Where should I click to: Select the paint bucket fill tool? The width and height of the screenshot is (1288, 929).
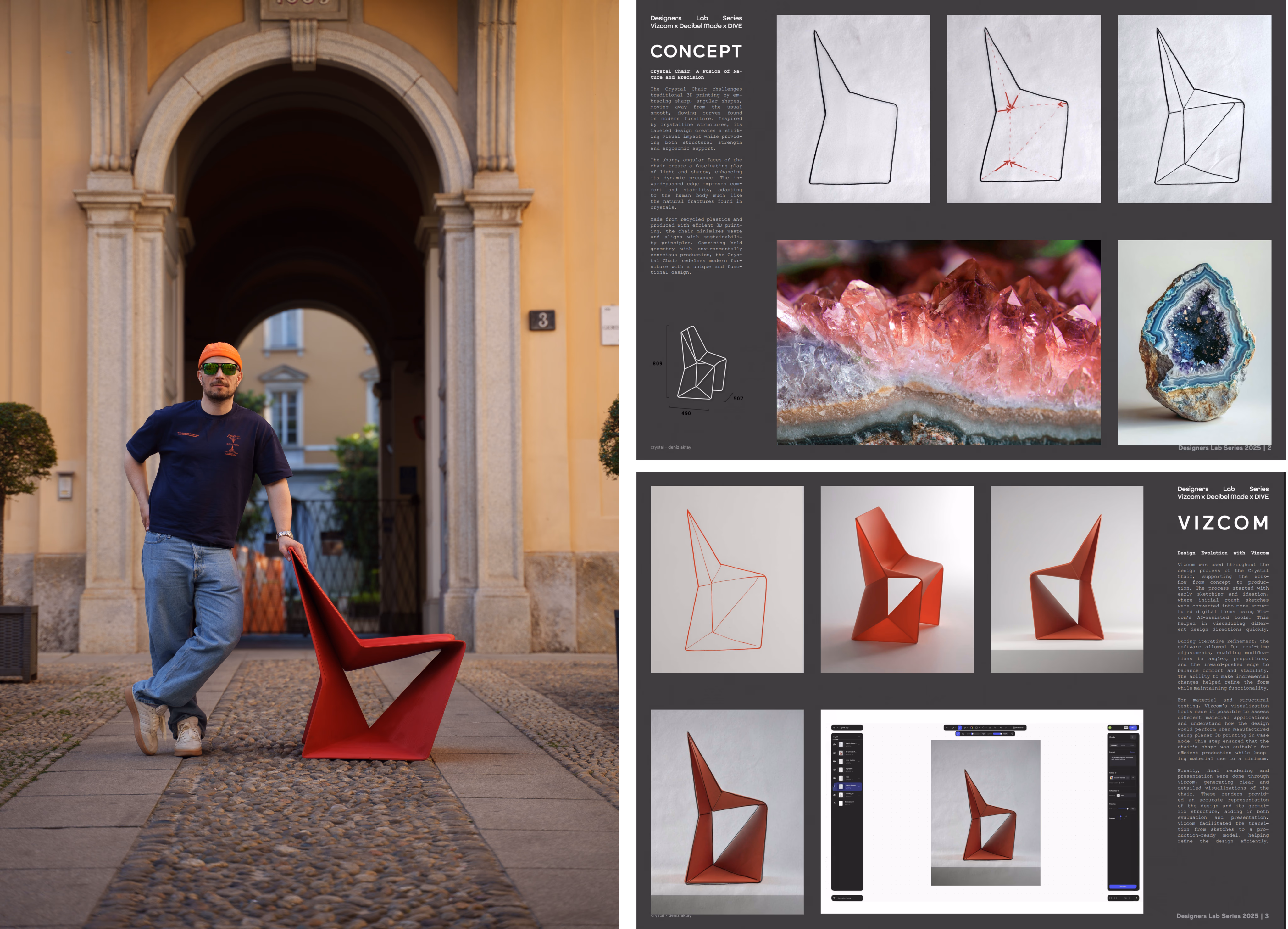(x=963, y=734)
